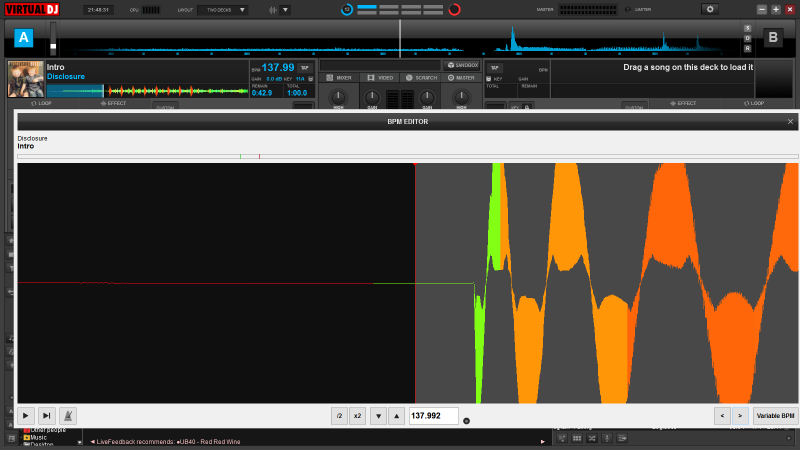Viewport: 800px width, 450px height.
Task: Tap the deck A TAP tempo button
Action: 305,68
